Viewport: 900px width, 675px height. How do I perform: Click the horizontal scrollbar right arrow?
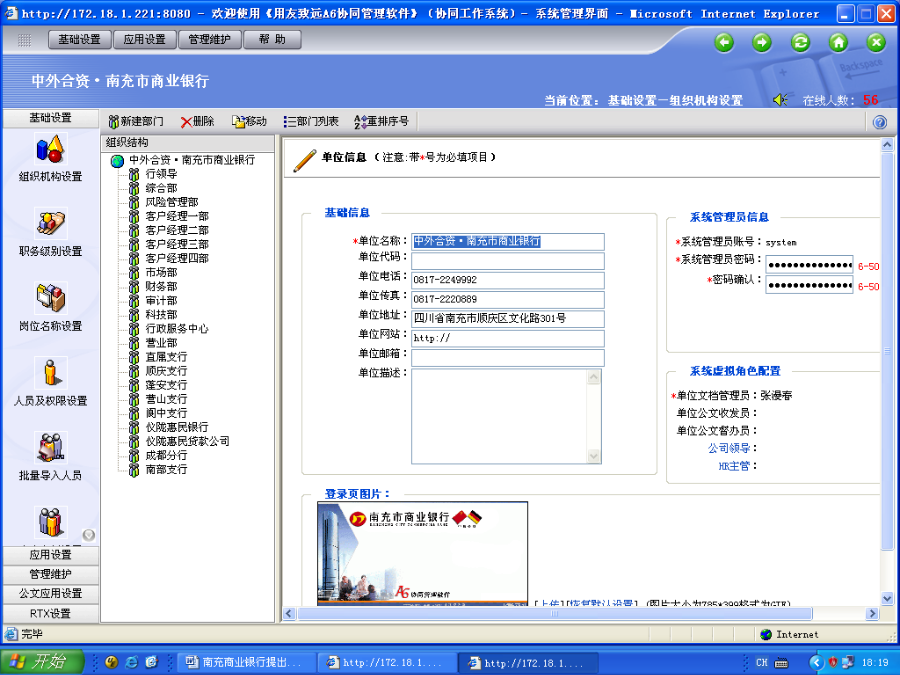(x=872, y=614)
